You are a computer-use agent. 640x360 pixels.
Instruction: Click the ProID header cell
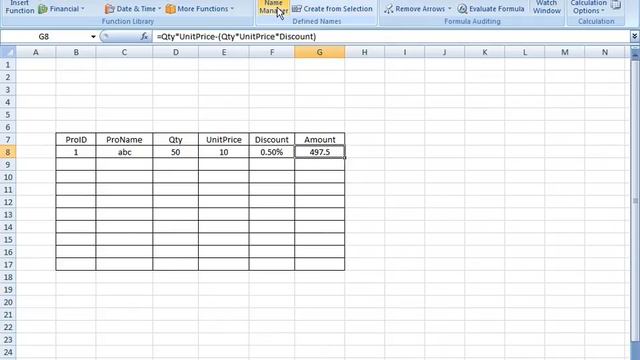(x=76, y=140)
